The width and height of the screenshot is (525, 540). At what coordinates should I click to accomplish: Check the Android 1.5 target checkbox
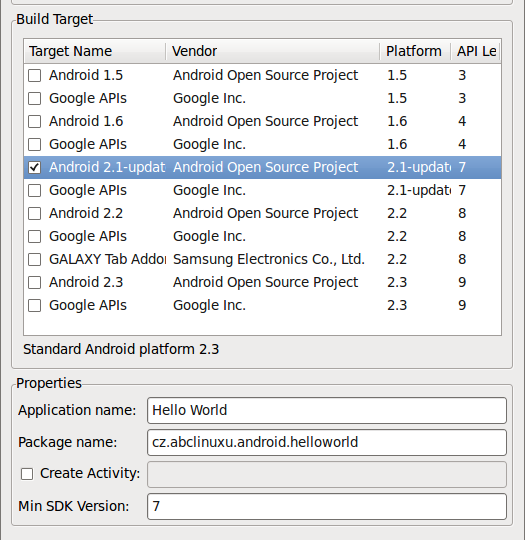coord(34,75)
